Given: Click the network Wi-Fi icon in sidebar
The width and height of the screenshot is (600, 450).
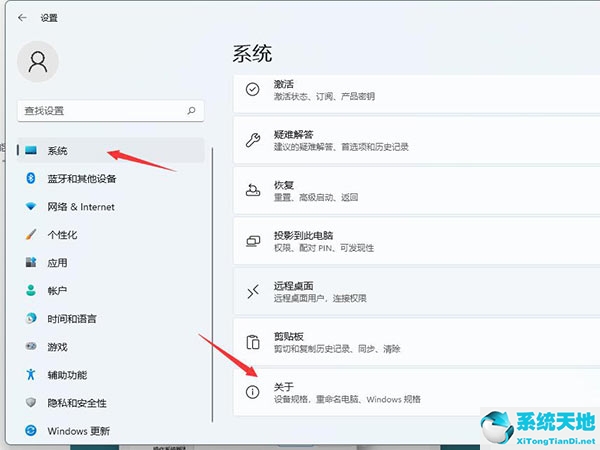Looking at the screenshot, I should coord(31,207).
